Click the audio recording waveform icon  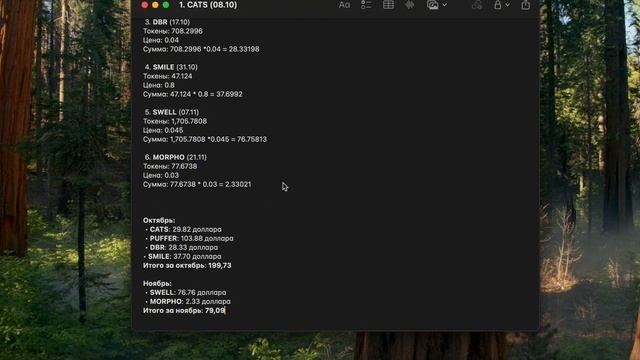pos(409,5)
